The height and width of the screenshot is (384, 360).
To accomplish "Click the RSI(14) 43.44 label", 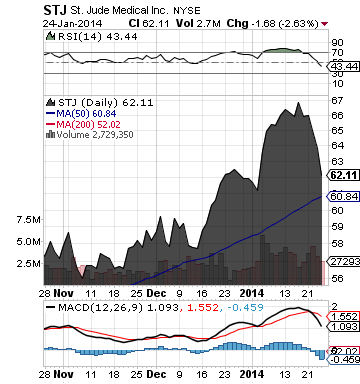I will [98, 36].
